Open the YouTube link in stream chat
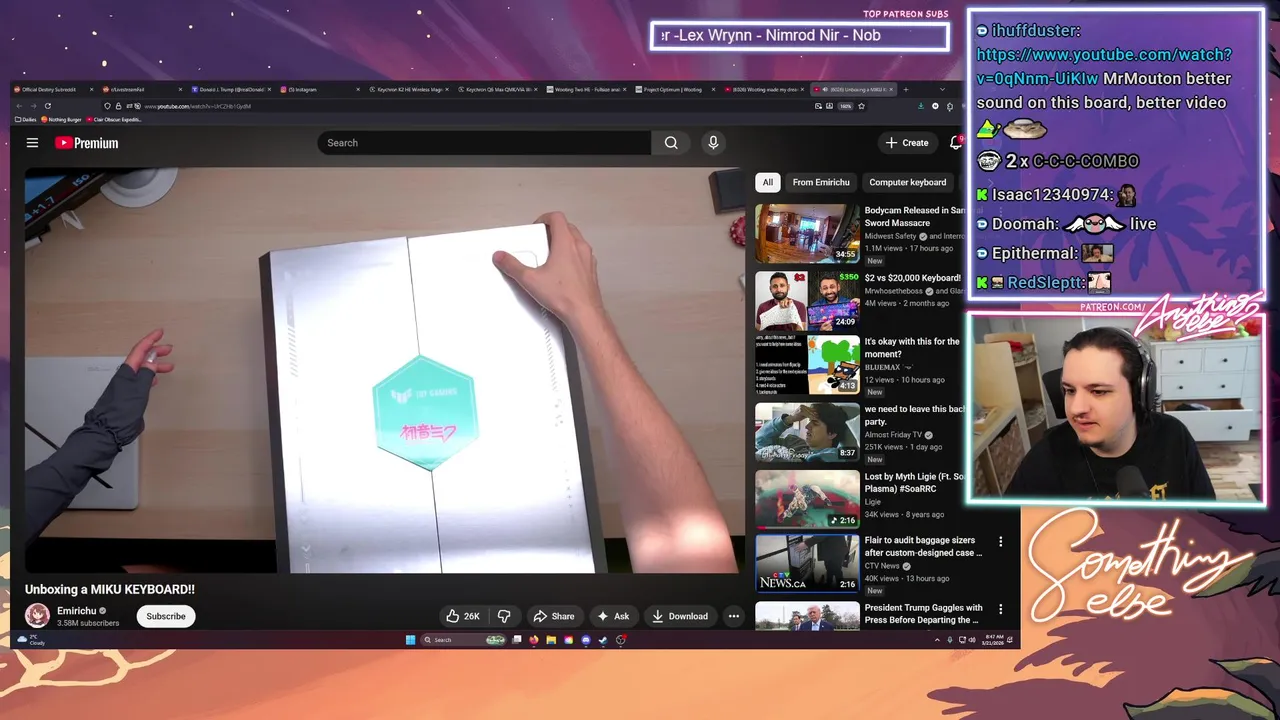Viewport: 1280px width, 720px height. (x=1104, y=66)
